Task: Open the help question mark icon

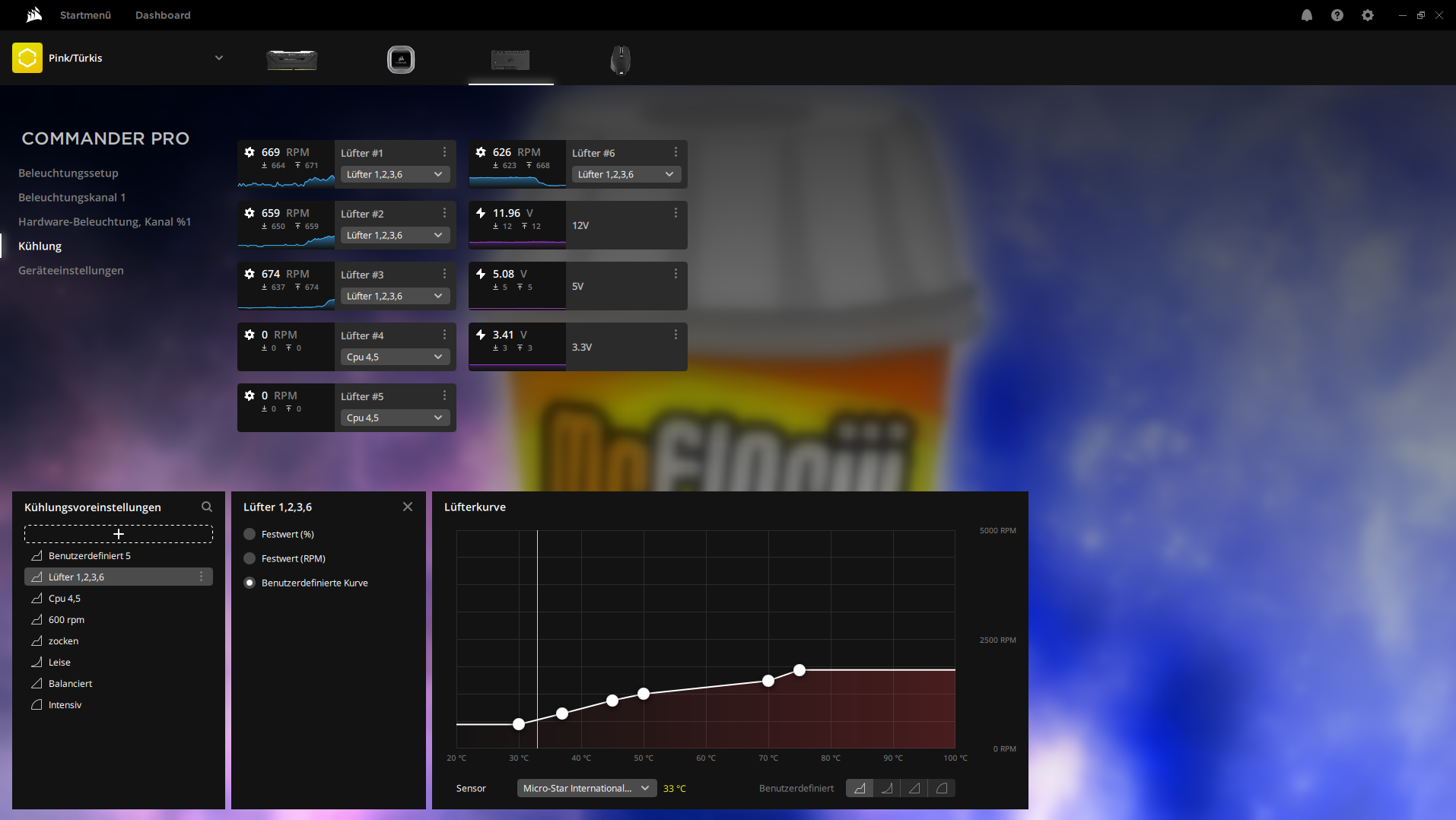Action: pos(1337,15)
